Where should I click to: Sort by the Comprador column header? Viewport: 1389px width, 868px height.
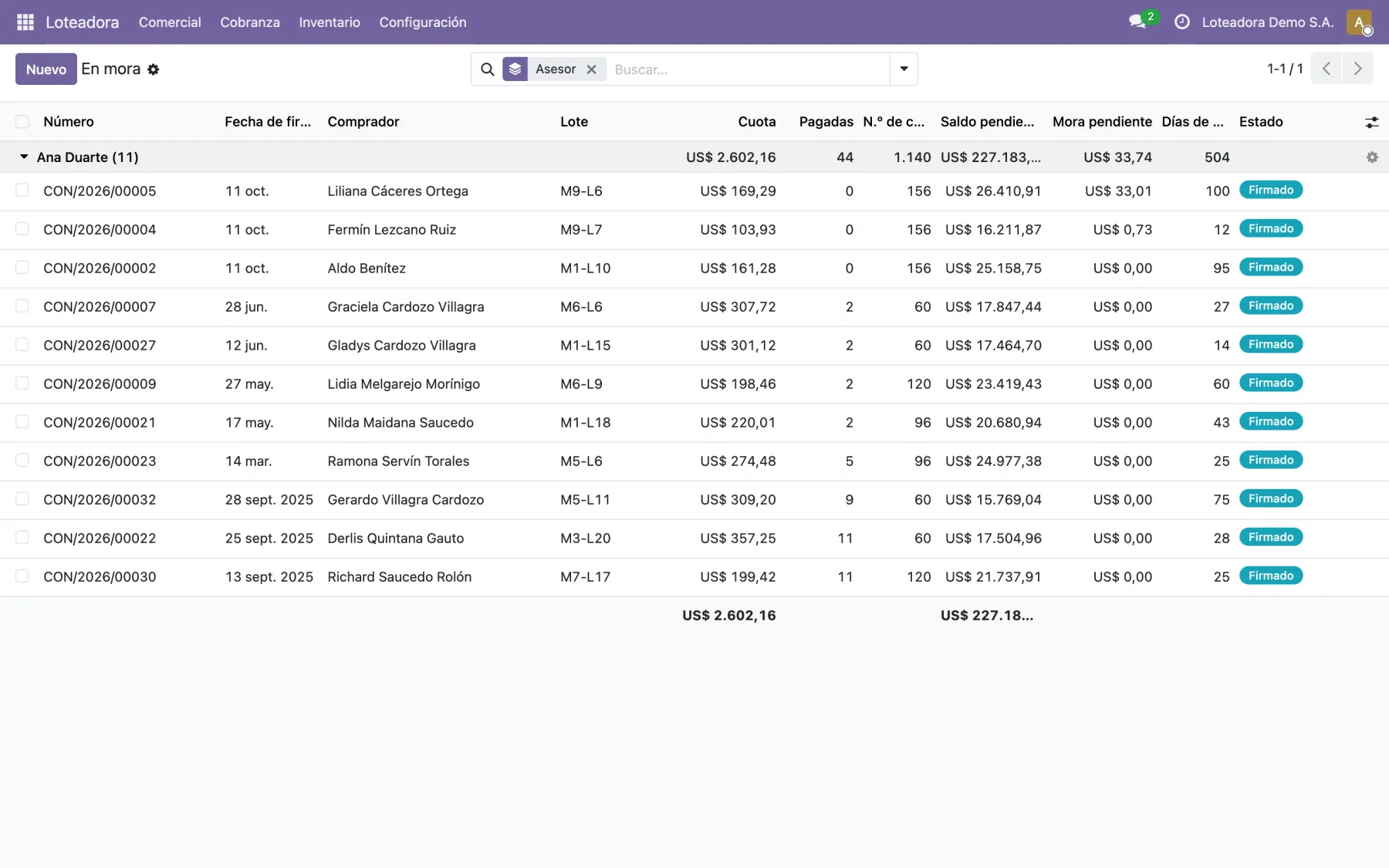point(363,122)
